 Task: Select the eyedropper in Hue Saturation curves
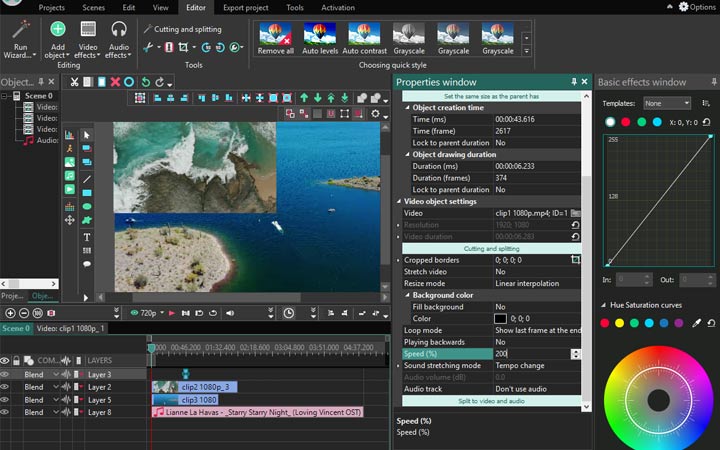click(697, 323)
